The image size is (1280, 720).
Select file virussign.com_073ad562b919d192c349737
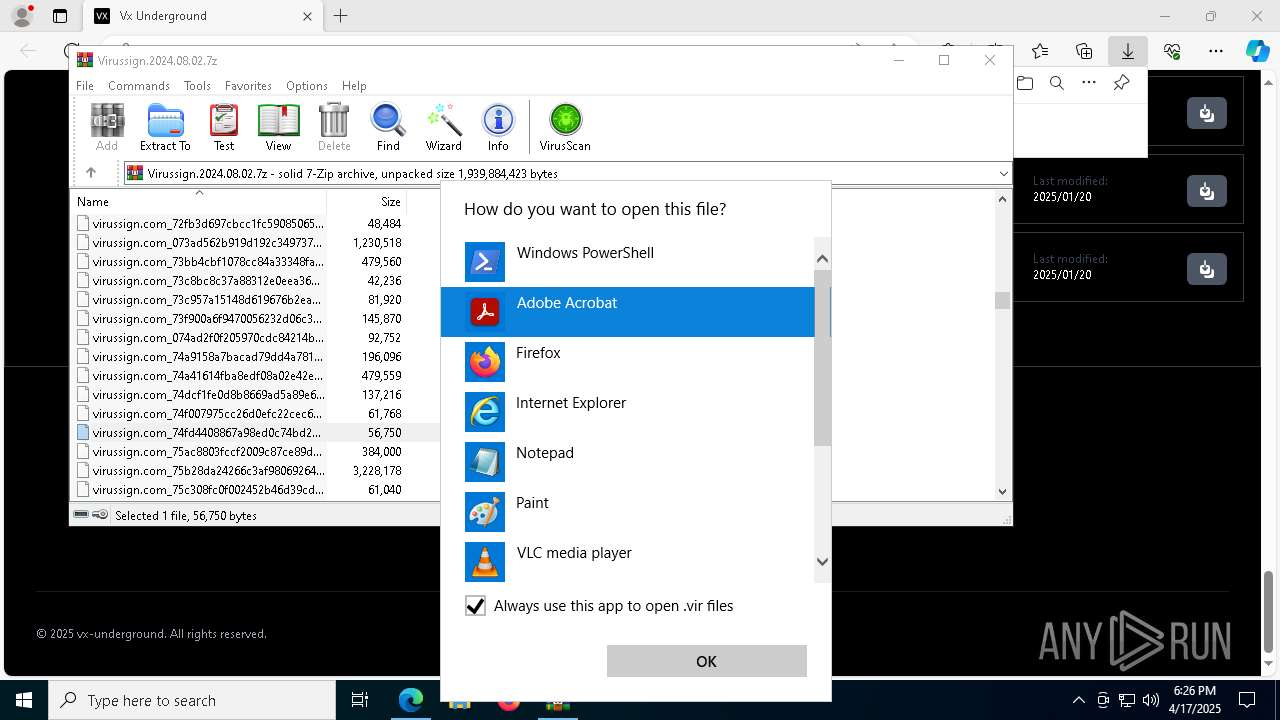pyautogui.click(x=207, y=243)
